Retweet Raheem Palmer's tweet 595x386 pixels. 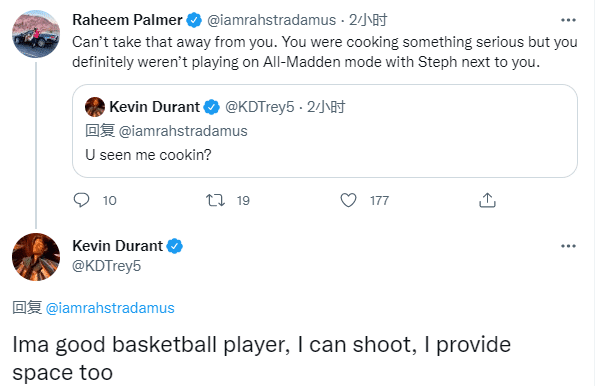215,200
